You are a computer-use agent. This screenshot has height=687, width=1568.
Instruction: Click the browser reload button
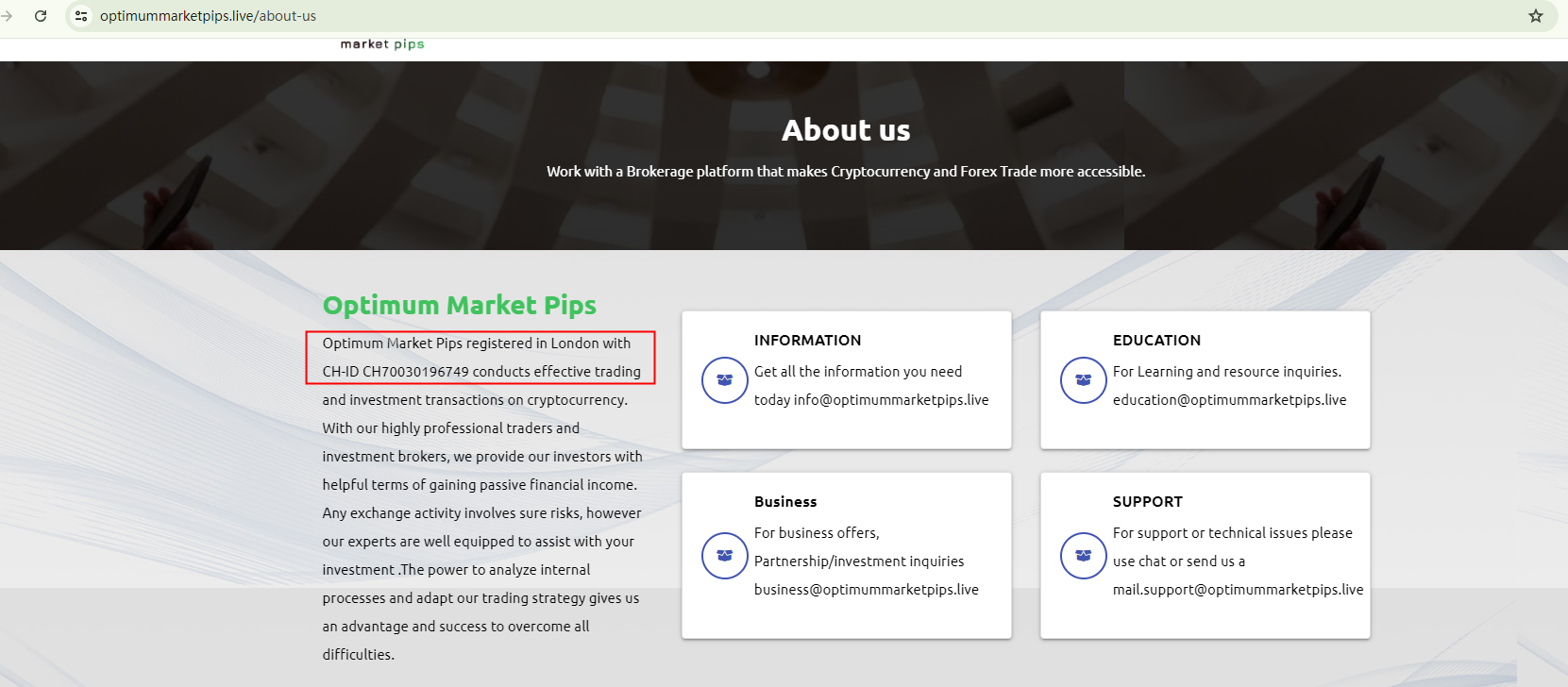[41, 16]
